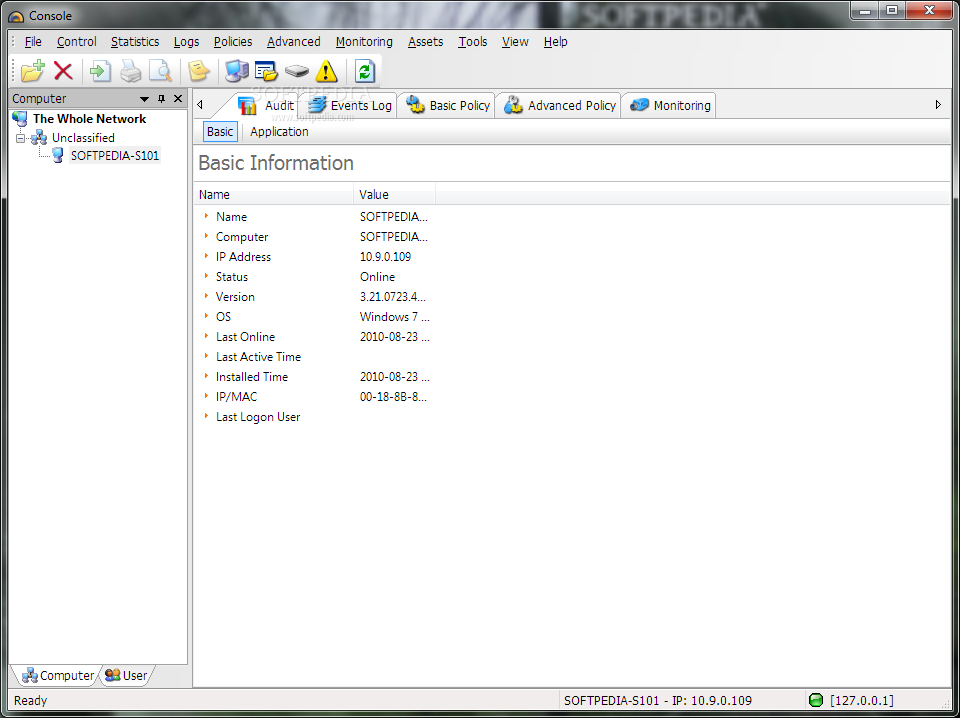Switch to the Monitoring tab
Screen dimensions: 960x718
coord(671,105)
